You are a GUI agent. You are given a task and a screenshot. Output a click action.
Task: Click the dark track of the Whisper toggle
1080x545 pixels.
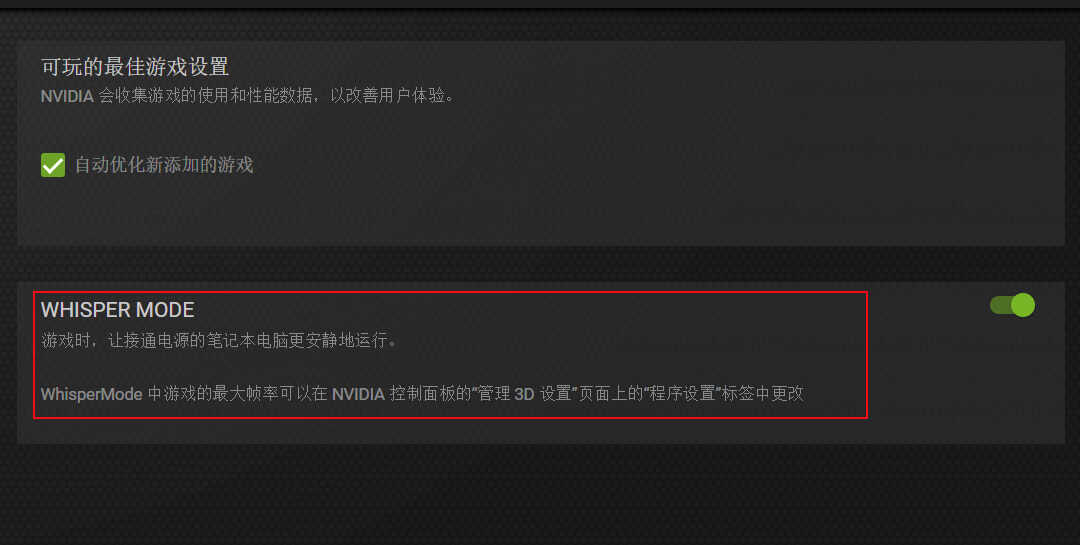coord(1000,305)
